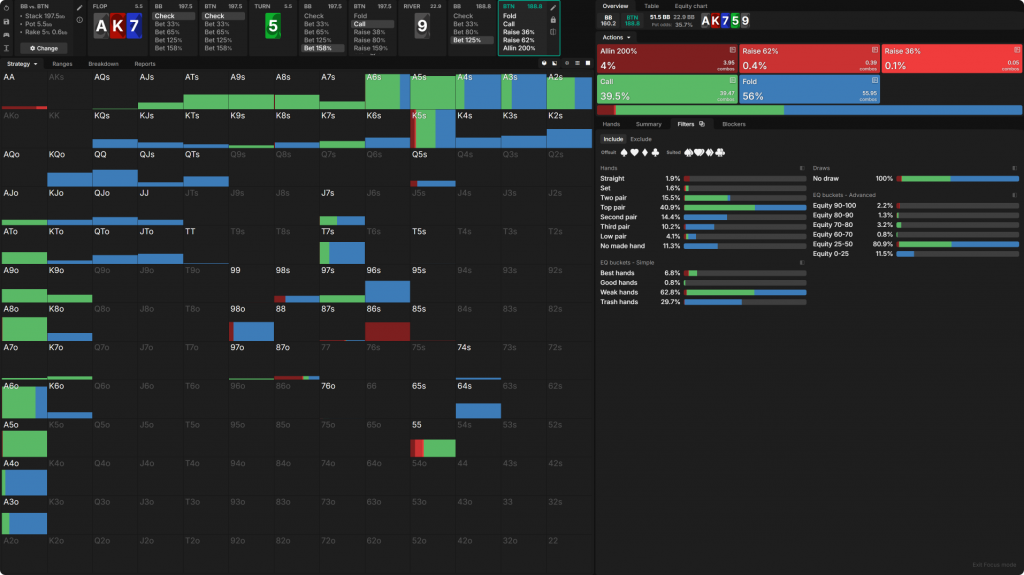The width and height of the screenshot is (1024, 575).
Task: Collapse the EQ buckets - Advanced section
Action: coord(1014,195)
